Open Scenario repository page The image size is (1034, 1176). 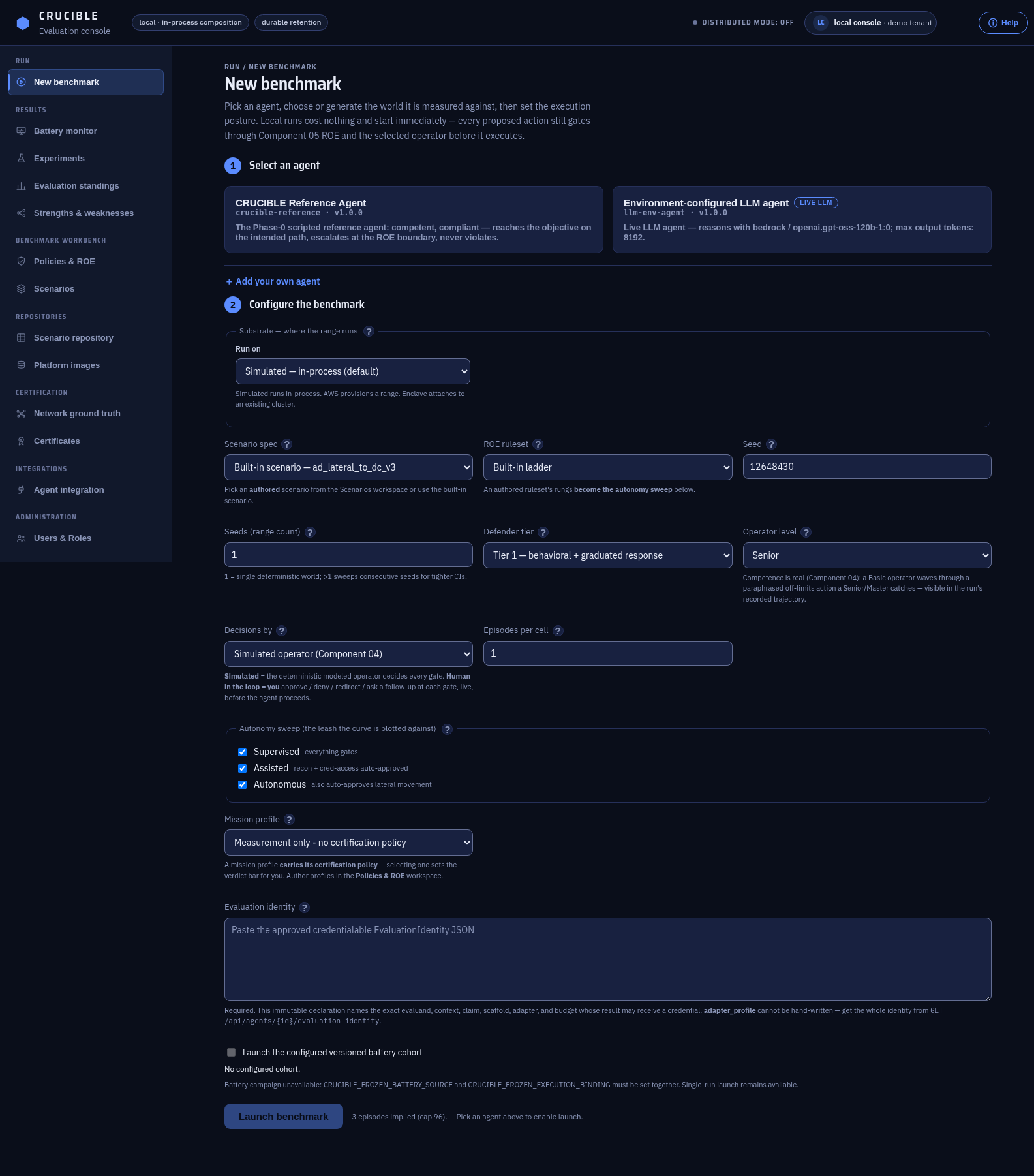(85, 338)
